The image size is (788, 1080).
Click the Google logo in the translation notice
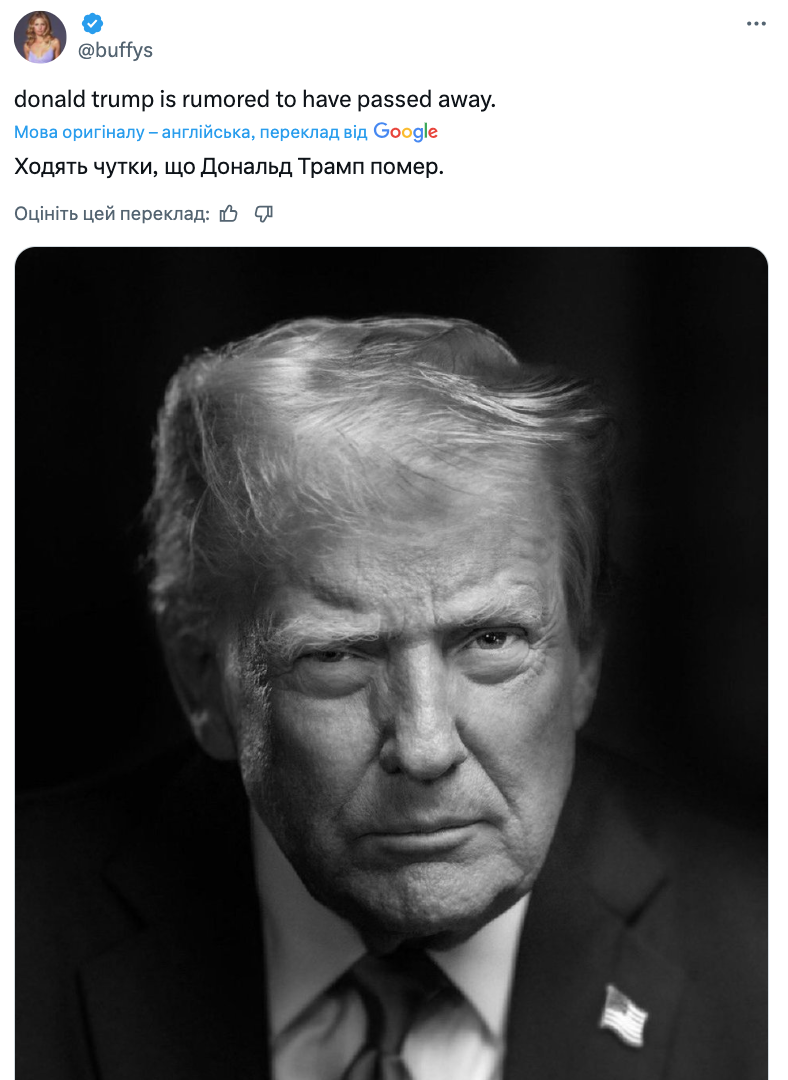pos(404,131)
